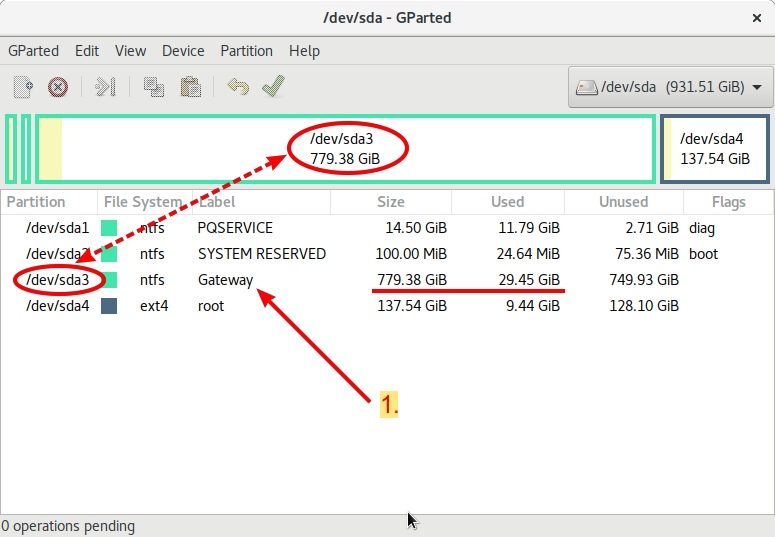Viewport: 775px width, 537px height.
Task: Sort by the Unused column header
Action: (x=623, y=202)
